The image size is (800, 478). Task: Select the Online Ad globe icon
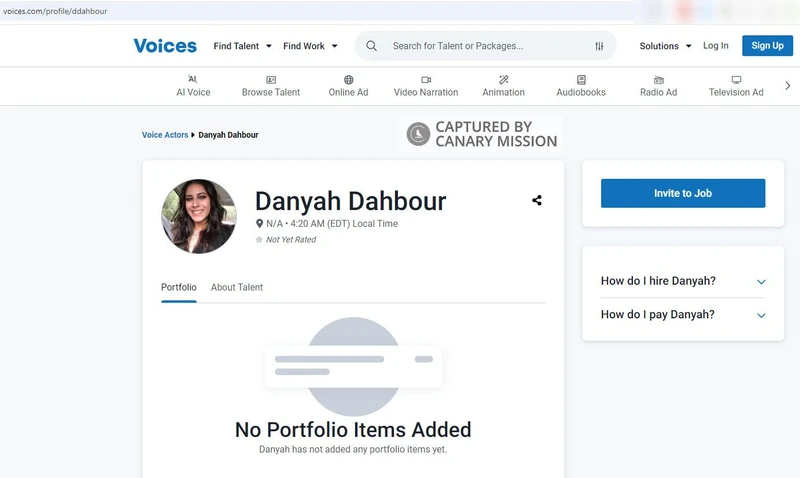348,80
